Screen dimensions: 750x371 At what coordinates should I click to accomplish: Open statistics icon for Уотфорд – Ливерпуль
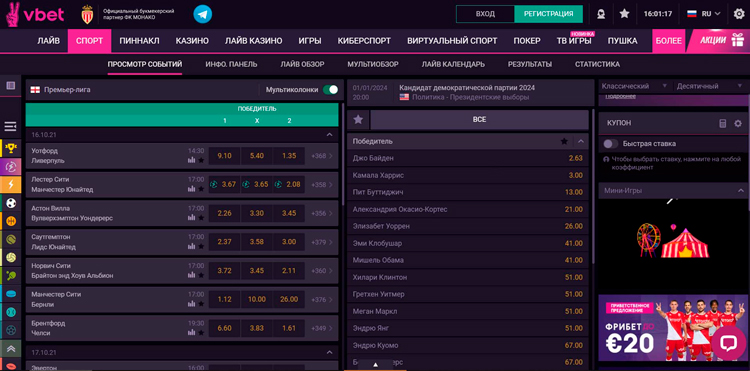pyautogui.click(x=191, y=161)
